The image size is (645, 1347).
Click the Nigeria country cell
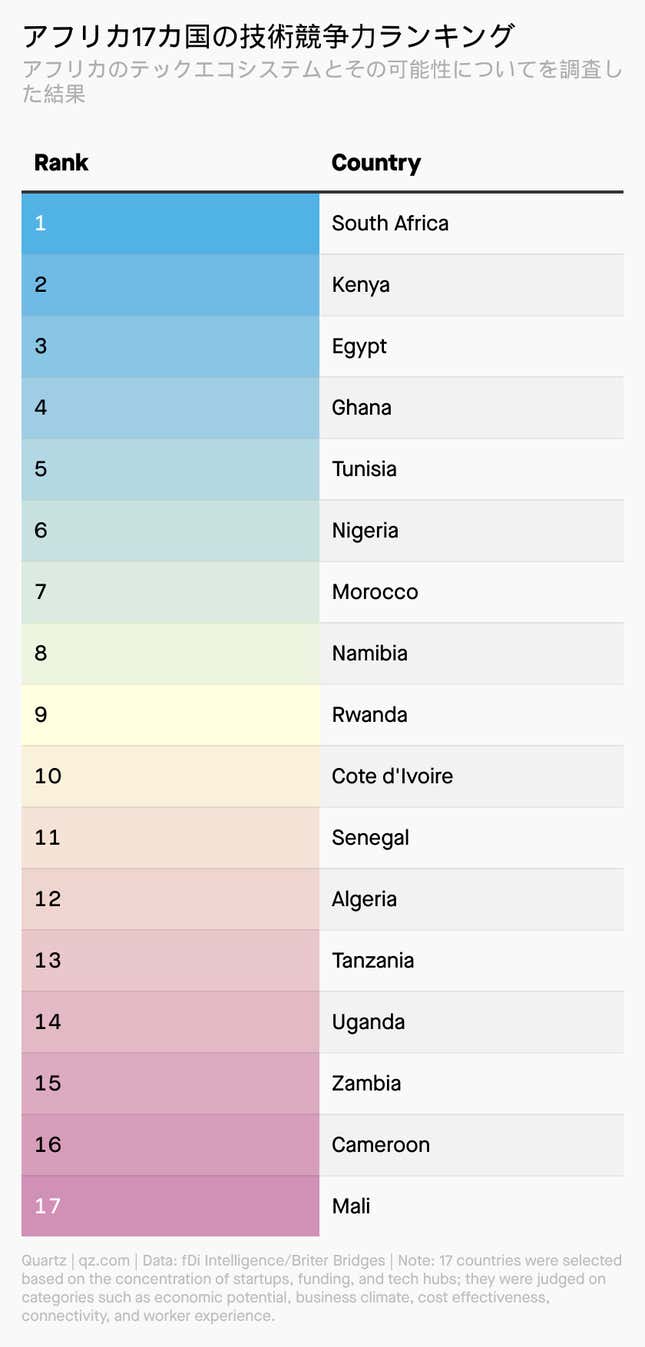pyautogui.click(x=471, y=531)
